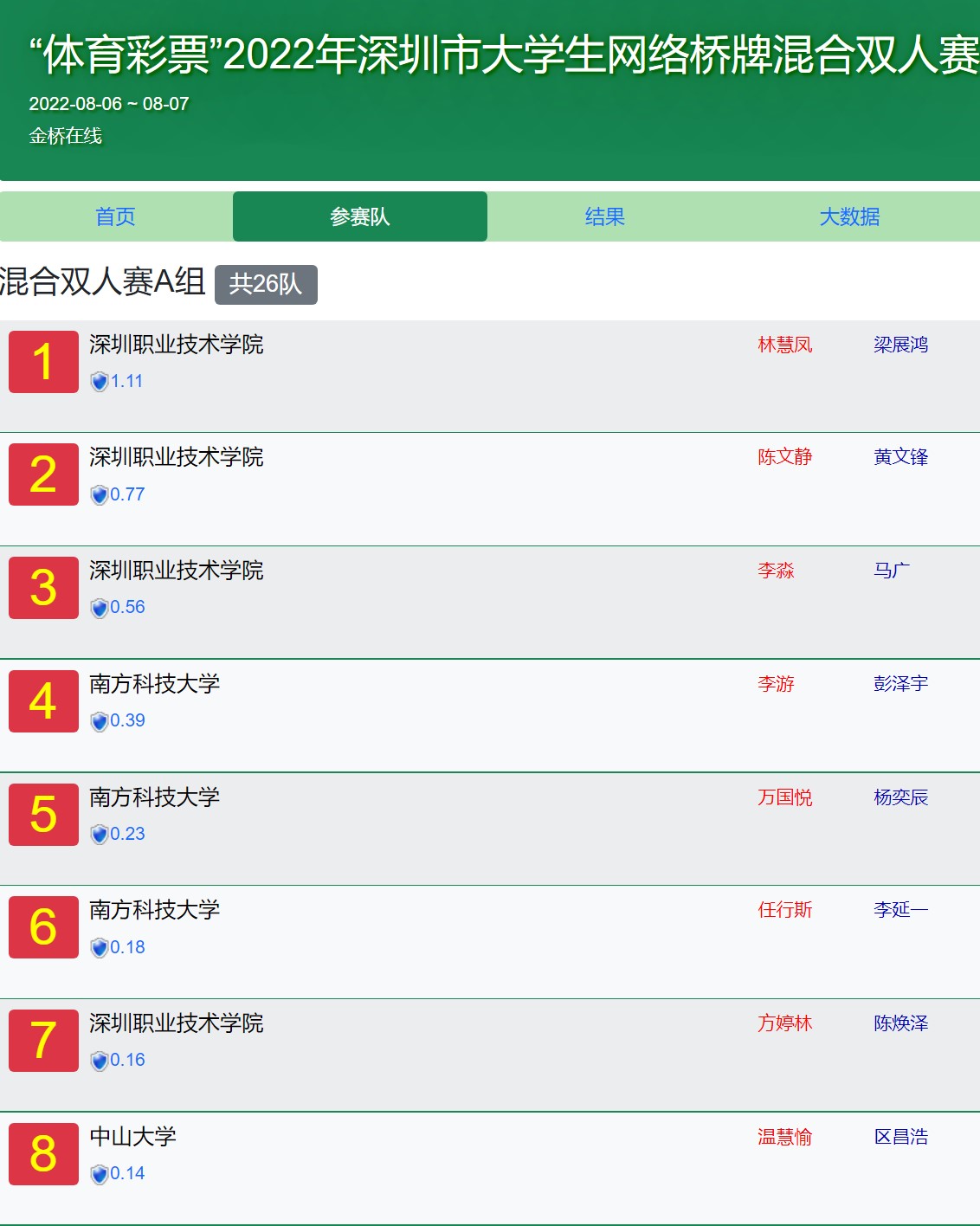Click the shield icon beside rating 1.11
Image resolution: width=980 pixels, height=1226 pixels.
(x=100, y=382)
